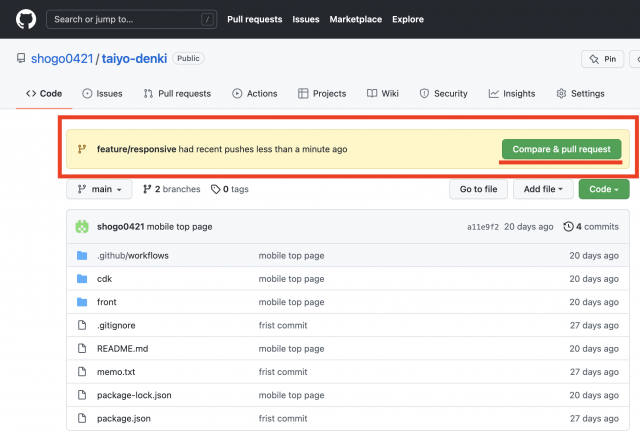Click the file icon beside package.json
640x436 pixels.
point(82,418)
